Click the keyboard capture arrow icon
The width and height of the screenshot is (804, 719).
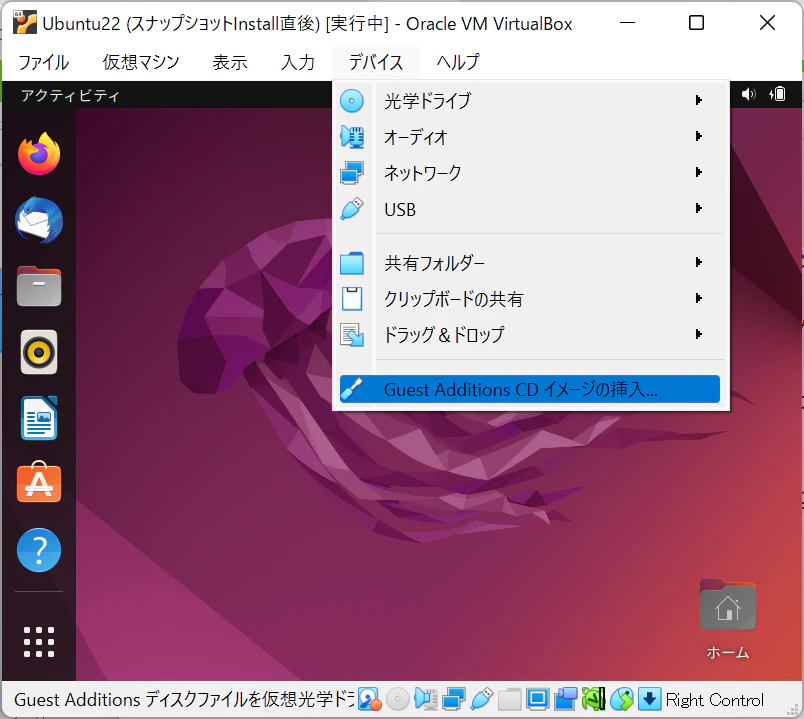(649, 699)
